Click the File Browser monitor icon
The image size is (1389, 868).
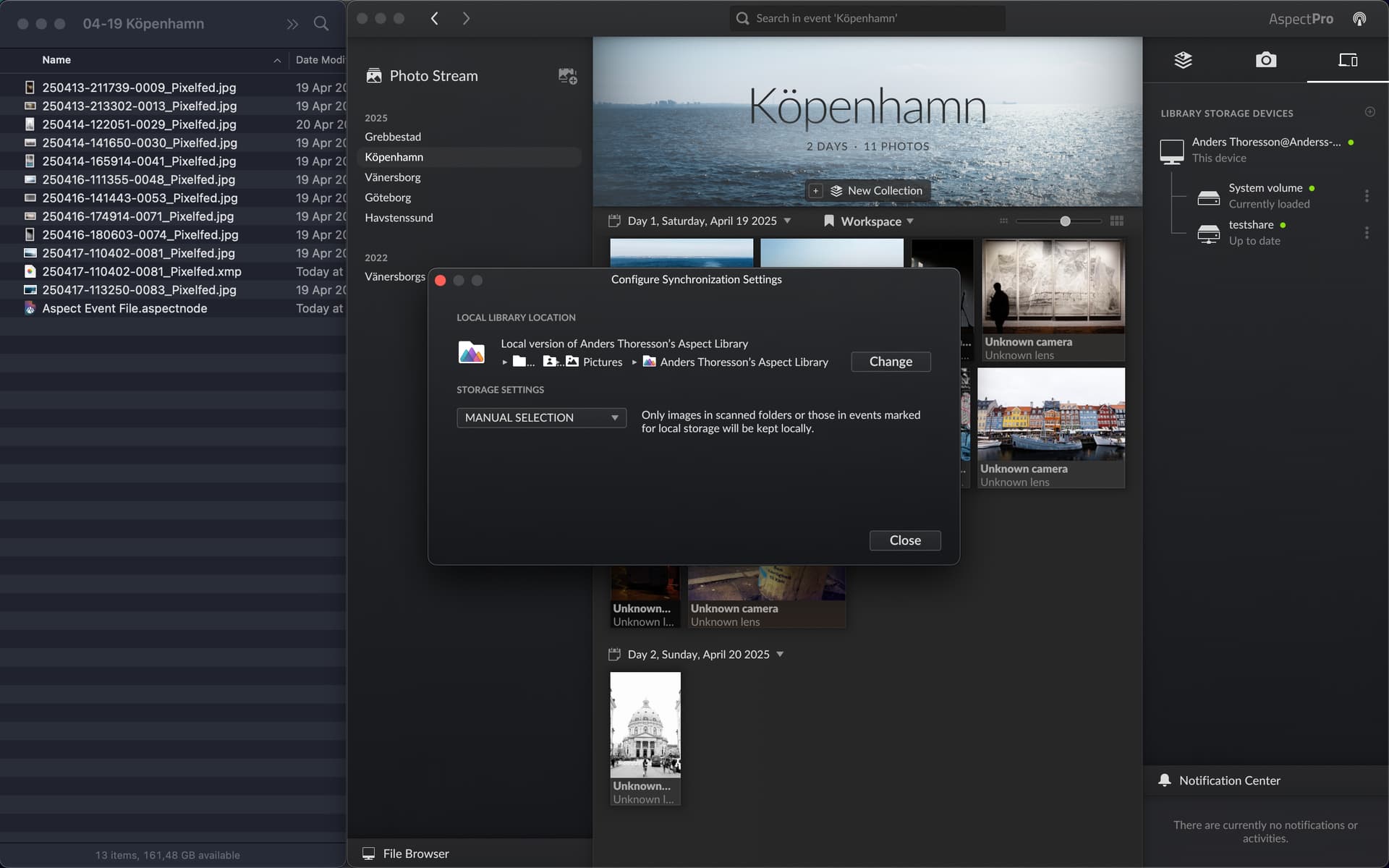click(368, 854)
